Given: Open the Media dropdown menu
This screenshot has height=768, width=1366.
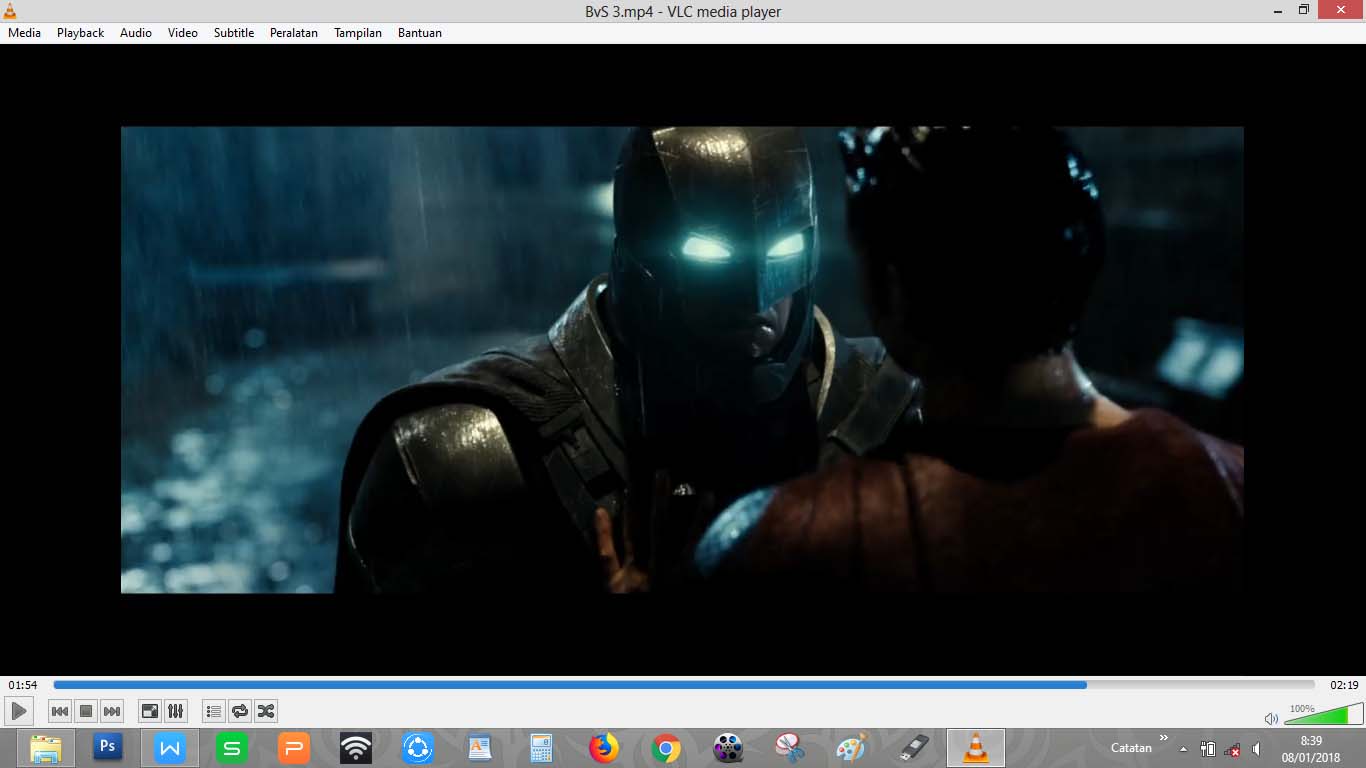Looking at the screenshot, I should 23,32.
